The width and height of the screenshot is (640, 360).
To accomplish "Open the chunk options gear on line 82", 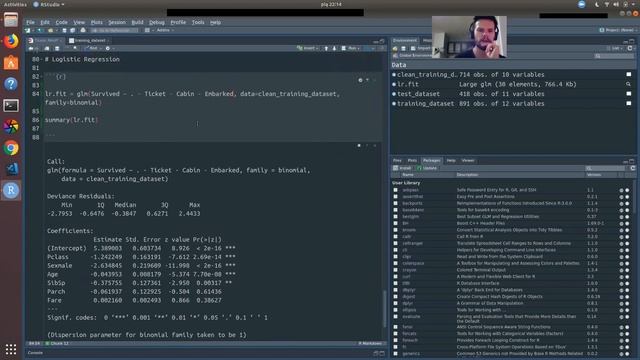I will (x=360, y=80).
